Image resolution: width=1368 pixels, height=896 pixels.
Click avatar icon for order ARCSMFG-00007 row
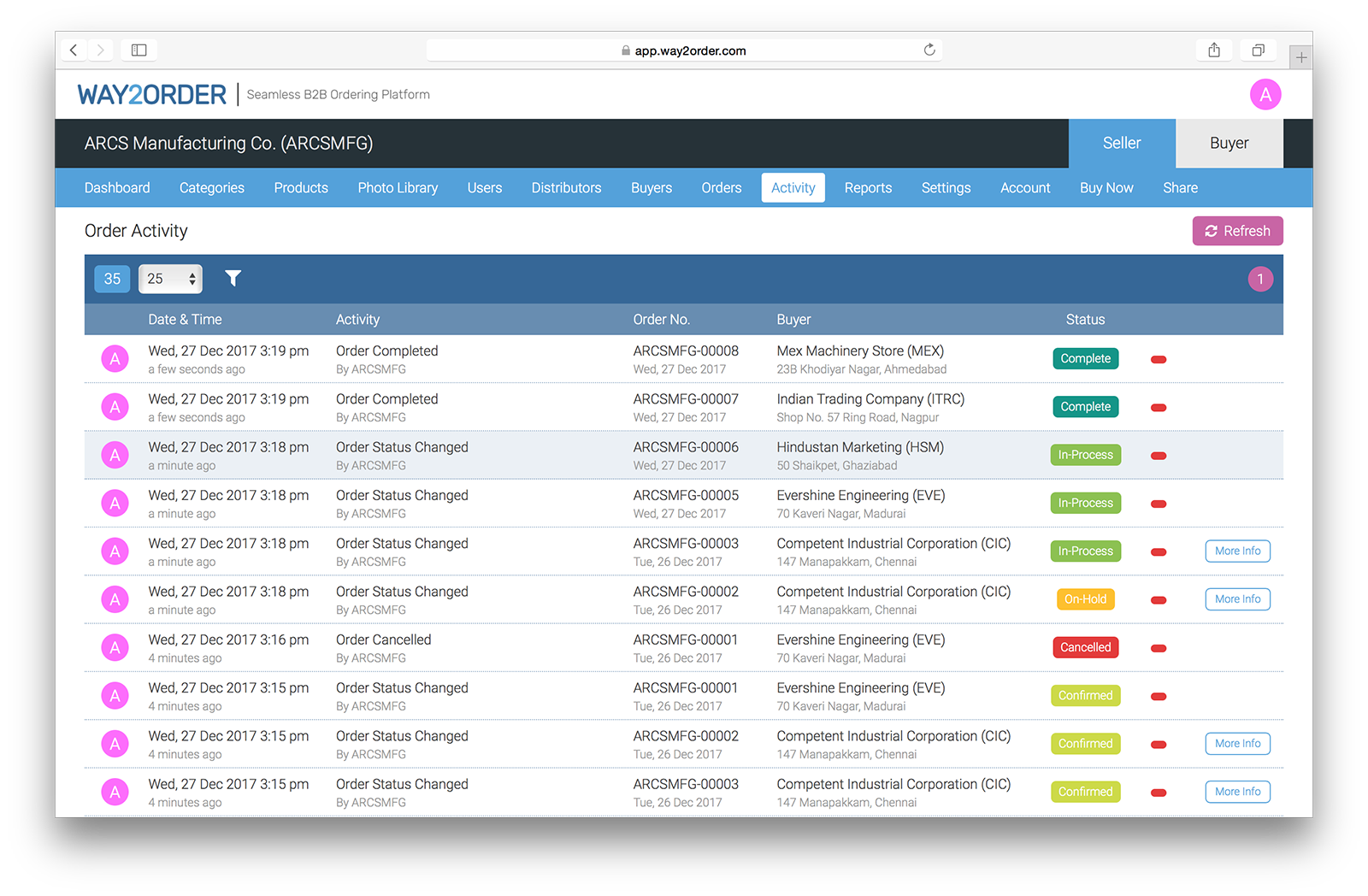coord(115,407)
